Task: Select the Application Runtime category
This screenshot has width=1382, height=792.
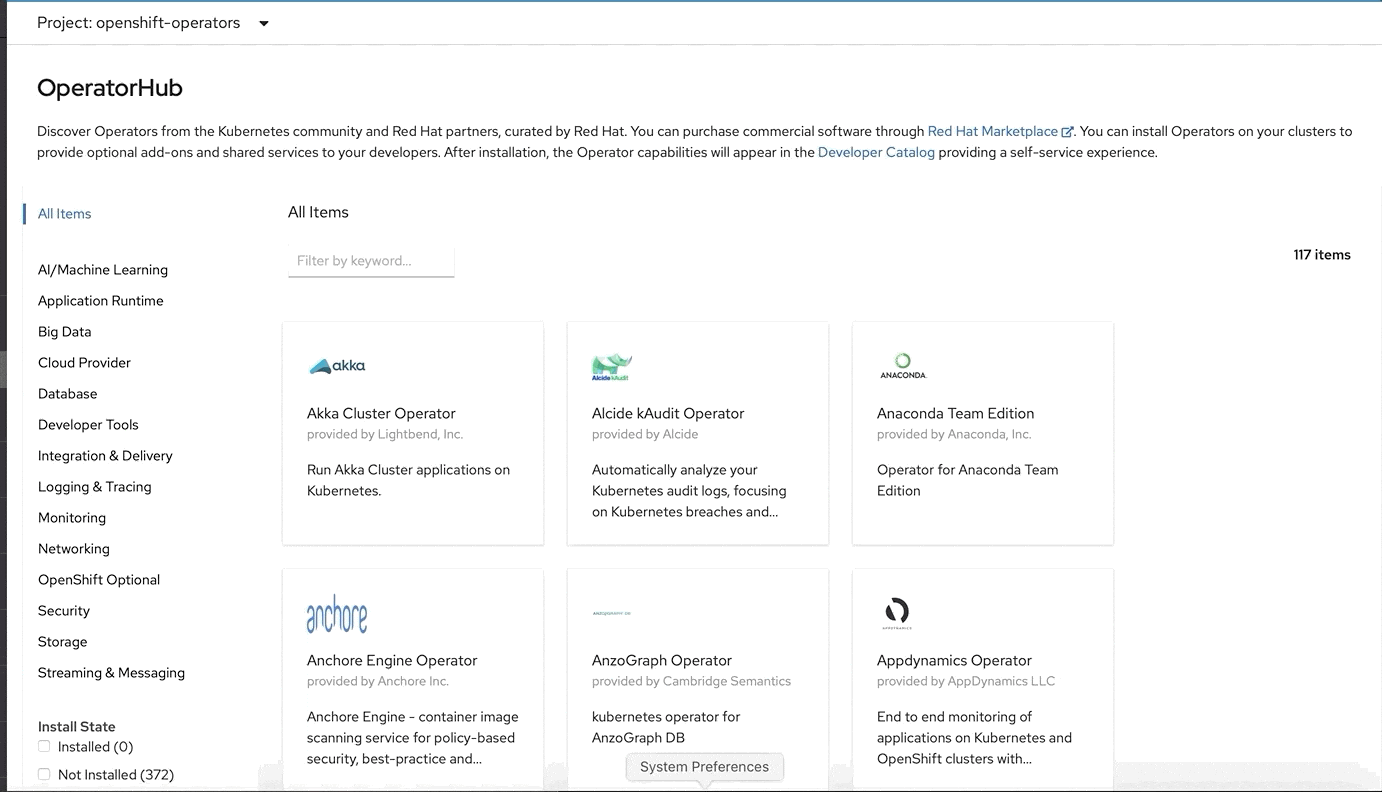Action: 101,301
